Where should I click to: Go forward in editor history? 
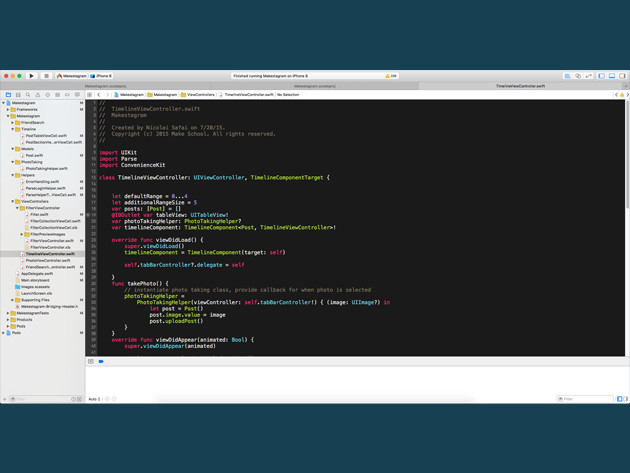click(x=107, y=95)
